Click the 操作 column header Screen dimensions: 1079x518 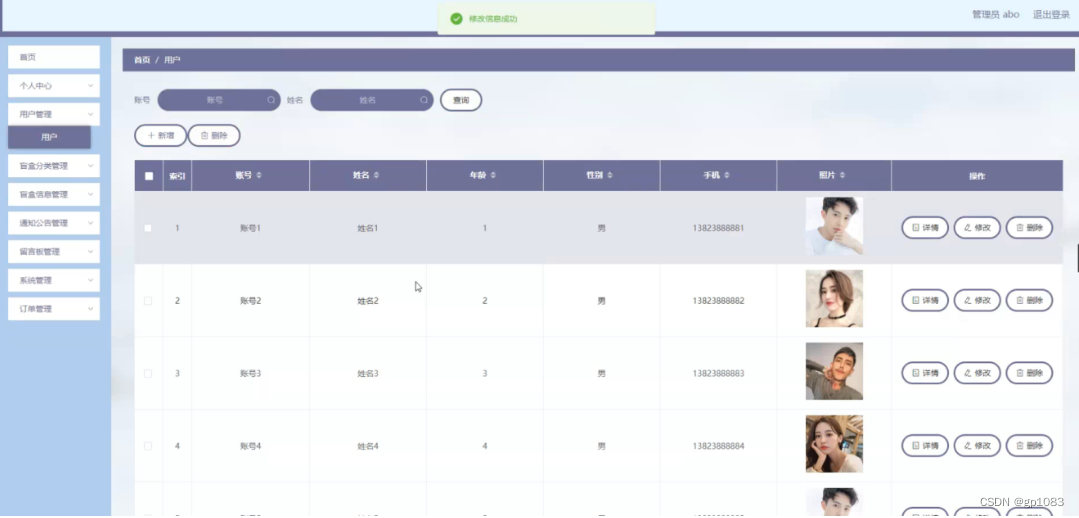tap(977, 175)
